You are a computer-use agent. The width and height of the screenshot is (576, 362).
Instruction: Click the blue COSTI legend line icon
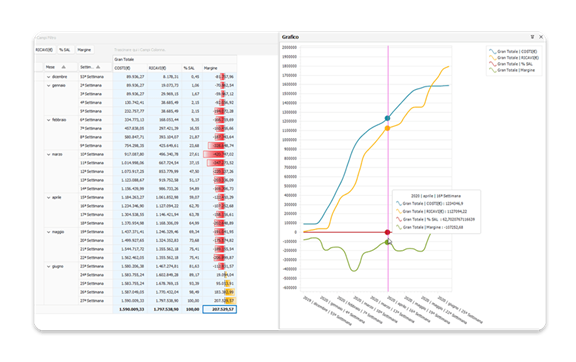(x=492, y=52)
